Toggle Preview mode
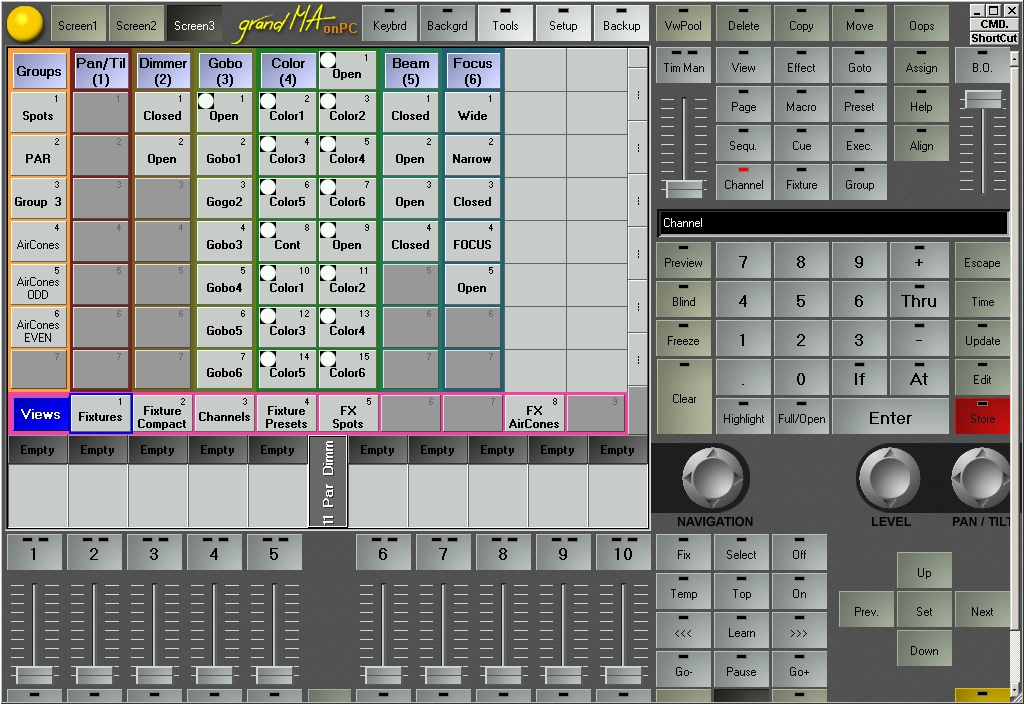 click(683, 261)
